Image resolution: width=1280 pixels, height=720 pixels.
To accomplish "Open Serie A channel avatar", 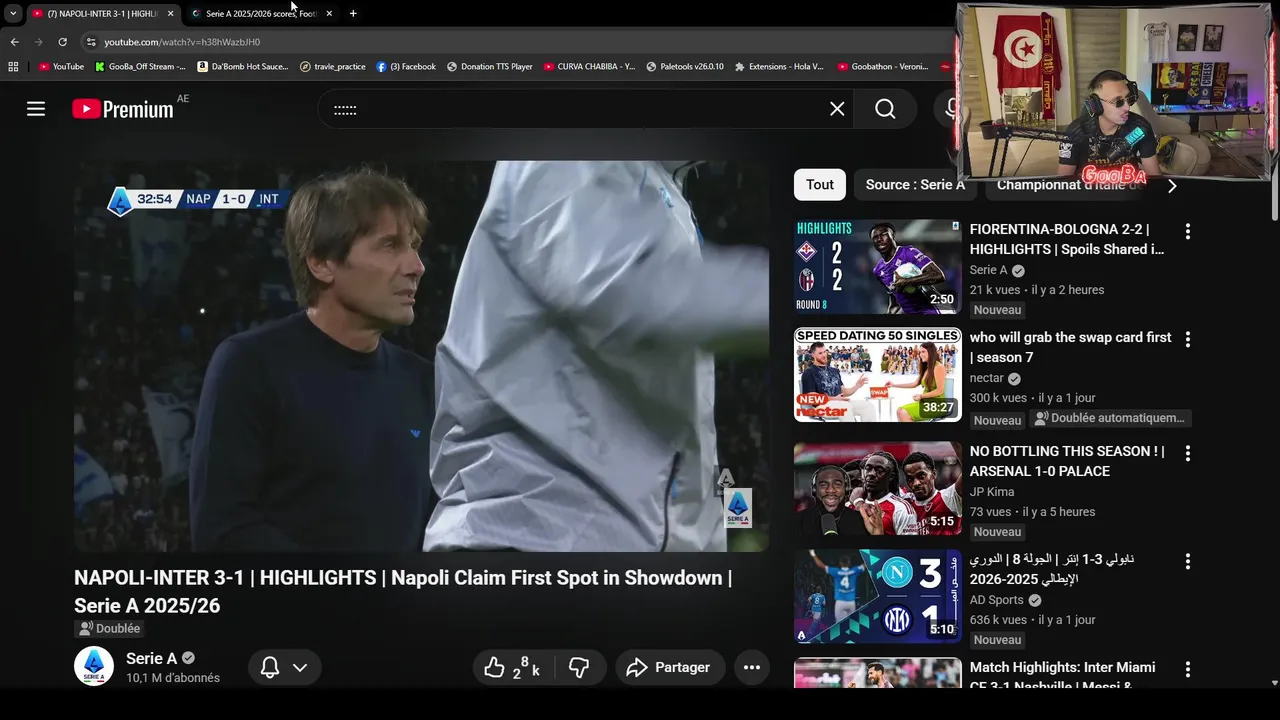I will (94, 666).
